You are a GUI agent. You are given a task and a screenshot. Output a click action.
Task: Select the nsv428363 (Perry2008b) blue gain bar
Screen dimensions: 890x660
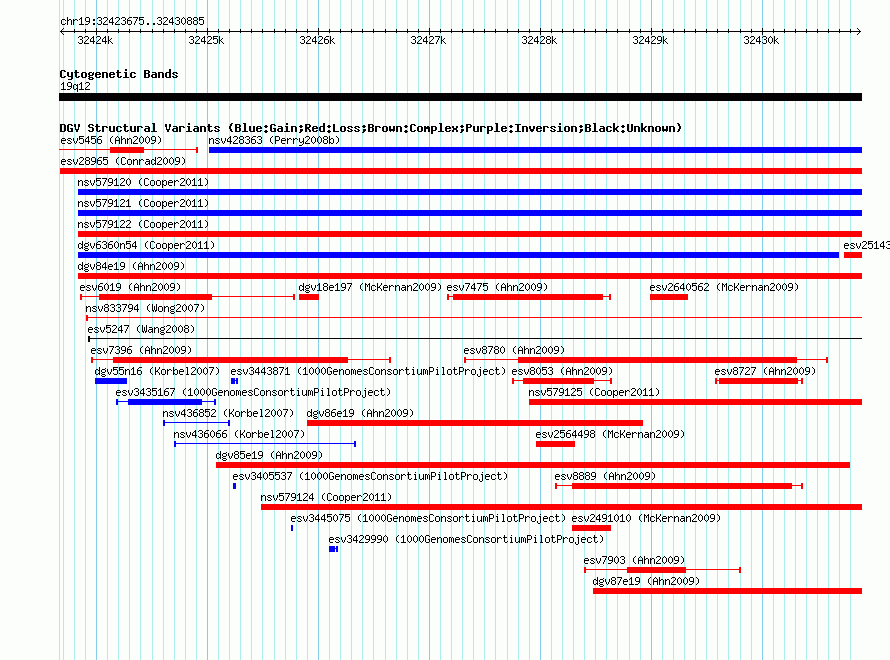point(535,150)
